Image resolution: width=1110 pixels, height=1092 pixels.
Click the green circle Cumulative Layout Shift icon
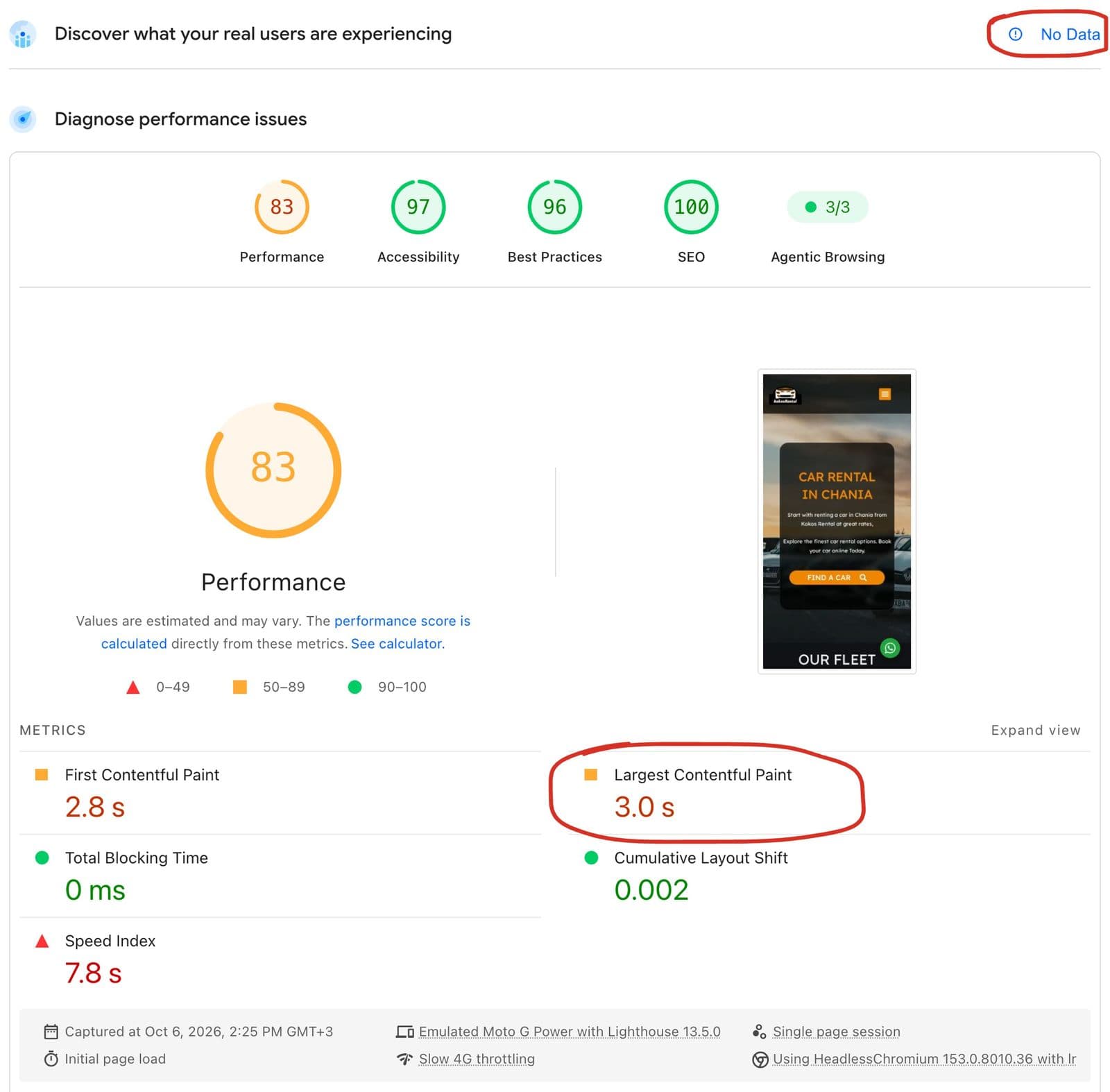591,858
